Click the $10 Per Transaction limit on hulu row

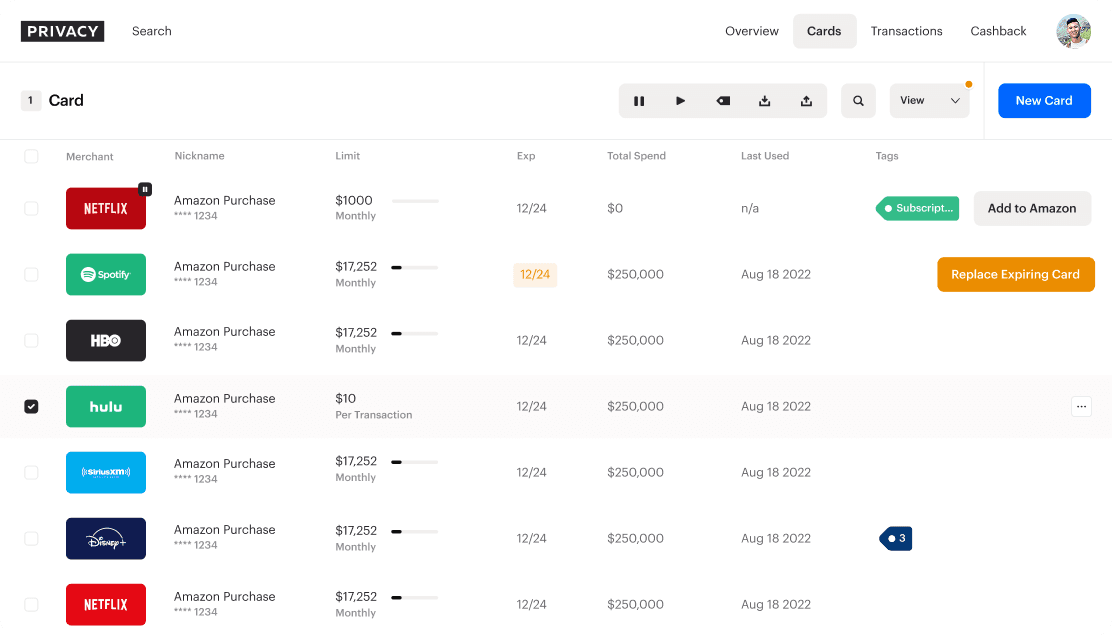point(374,406)
